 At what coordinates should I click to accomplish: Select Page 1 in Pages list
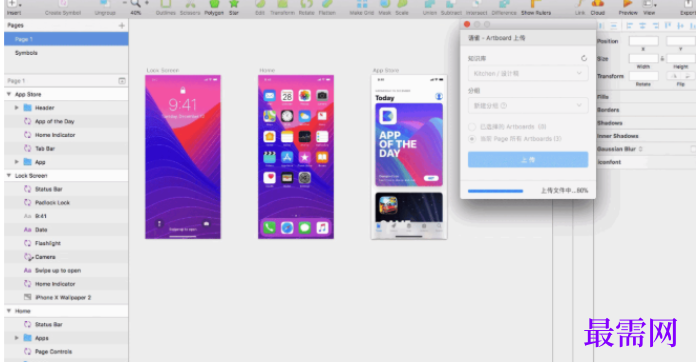[x=66, y=40]
